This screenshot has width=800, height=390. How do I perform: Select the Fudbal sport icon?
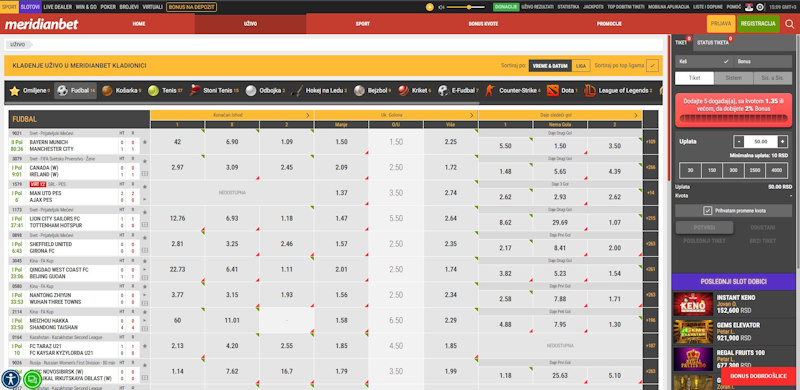[x=62, y=91]
